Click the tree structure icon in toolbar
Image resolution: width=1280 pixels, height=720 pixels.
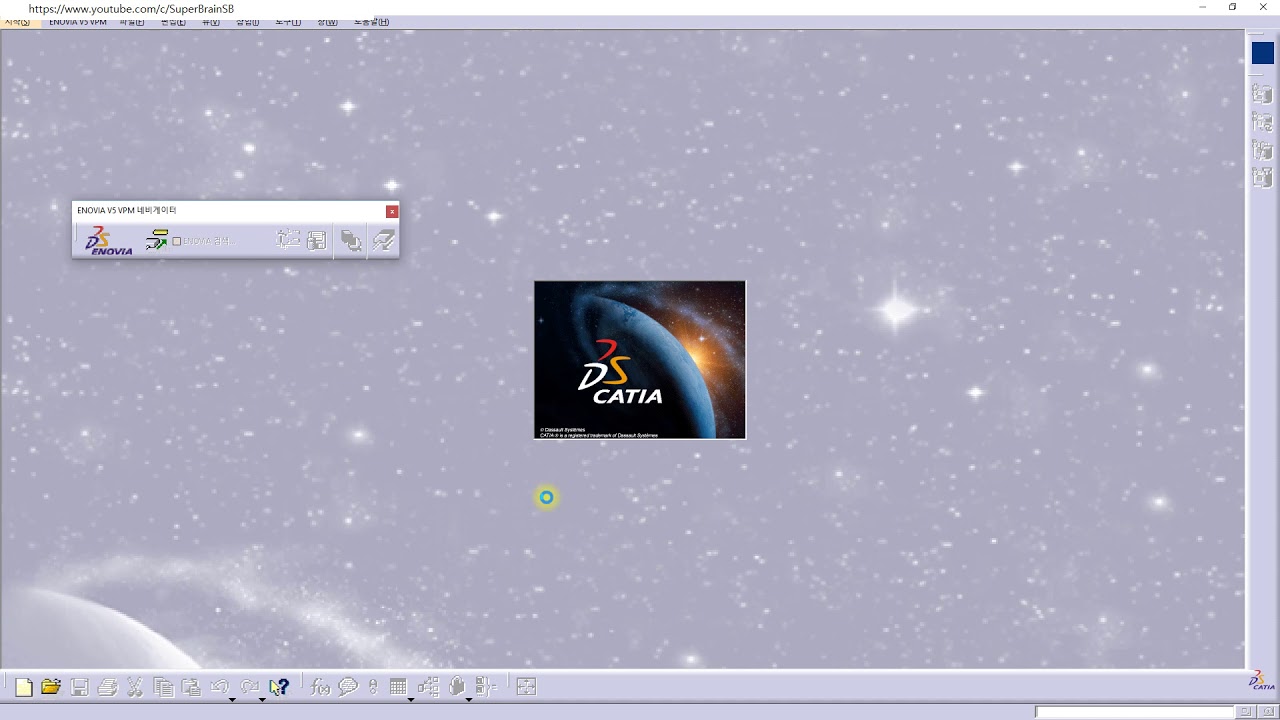428,687
